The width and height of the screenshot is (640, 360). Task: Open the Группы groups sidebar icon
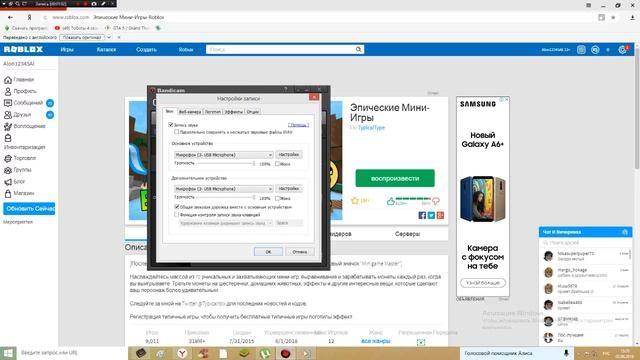[x=8, y=170]
